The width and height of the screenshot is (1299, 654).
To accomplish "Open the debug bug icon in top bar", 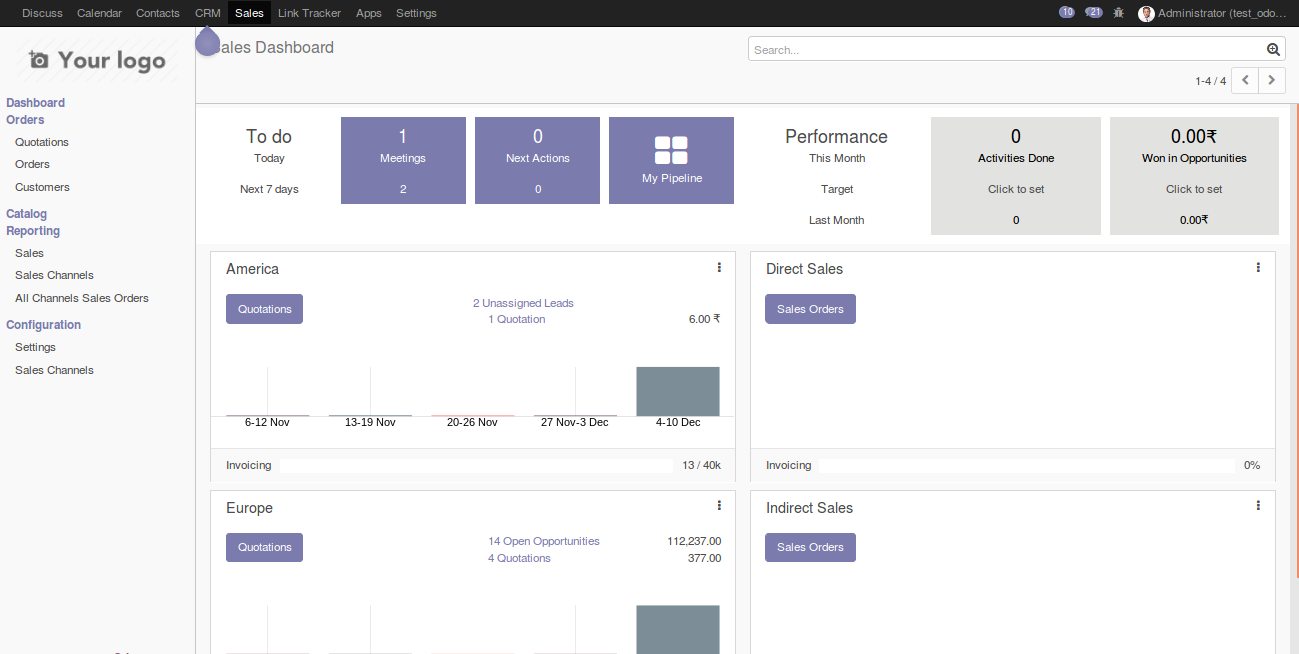I will click(1118, 12).
